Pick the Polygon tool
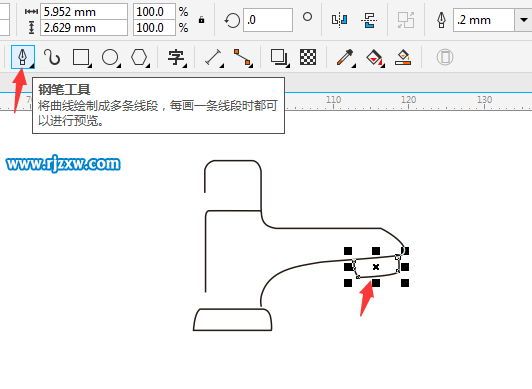The image size is (532, 389). tap(139, 57)
